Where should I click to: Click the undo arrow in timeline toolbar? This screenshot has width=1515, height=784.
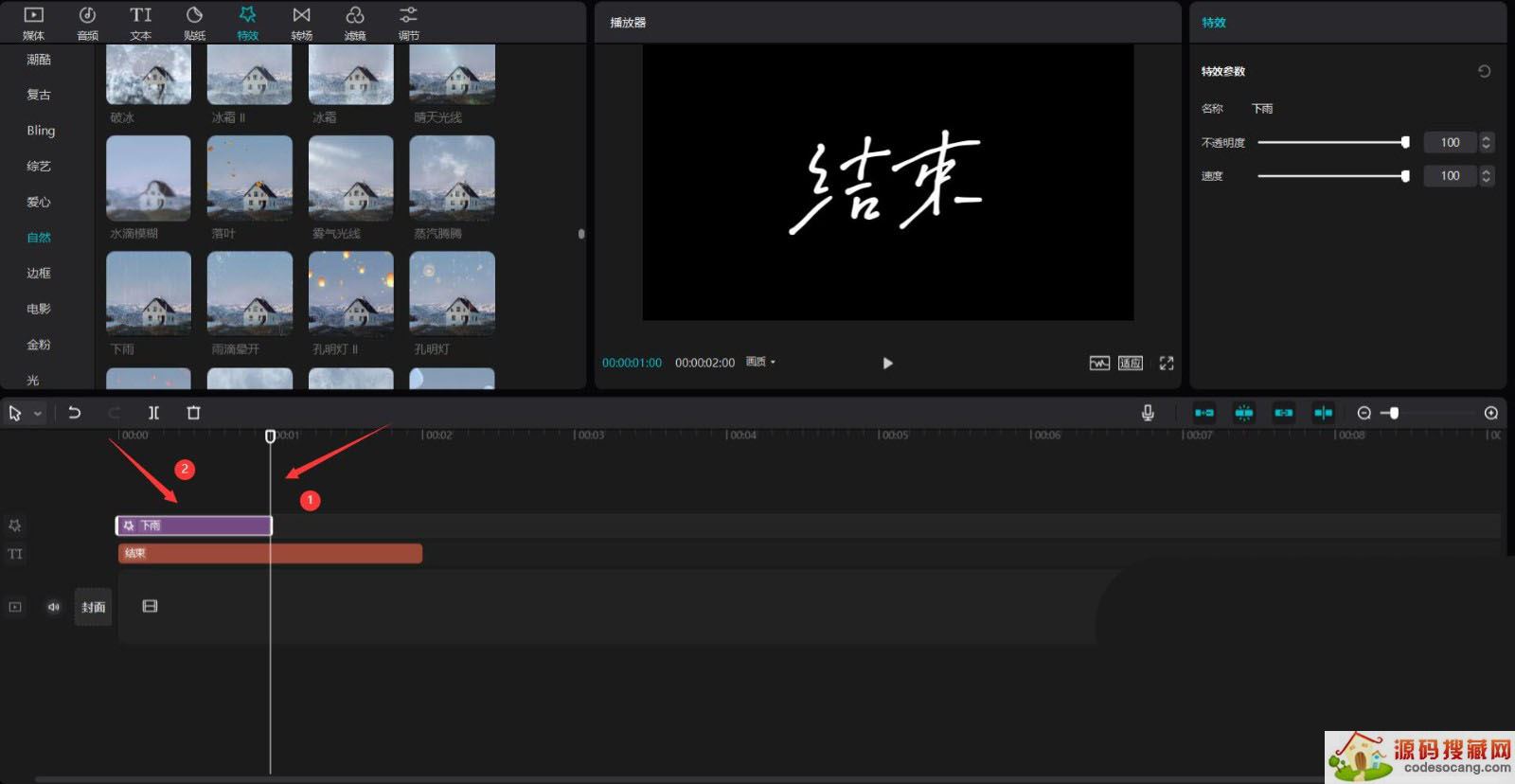(75, 413)
